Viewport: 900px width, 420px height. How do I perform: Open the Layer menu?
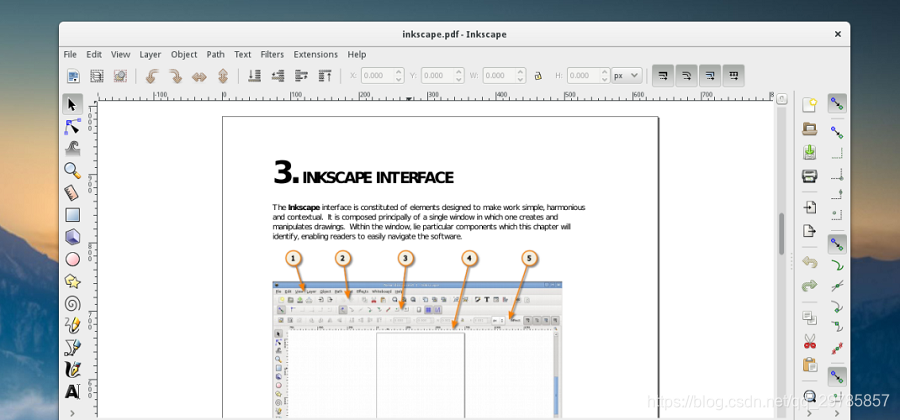click(150, 55)
